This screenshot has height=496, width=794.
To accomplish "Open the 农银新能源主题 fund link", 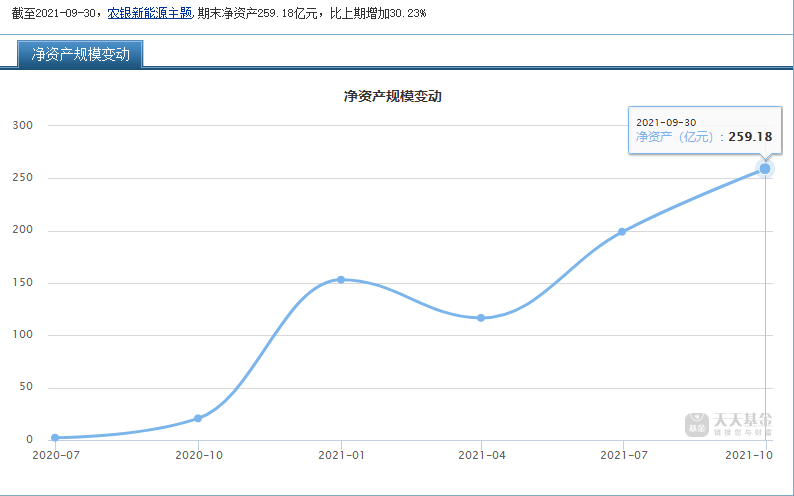I will (150, 13).
